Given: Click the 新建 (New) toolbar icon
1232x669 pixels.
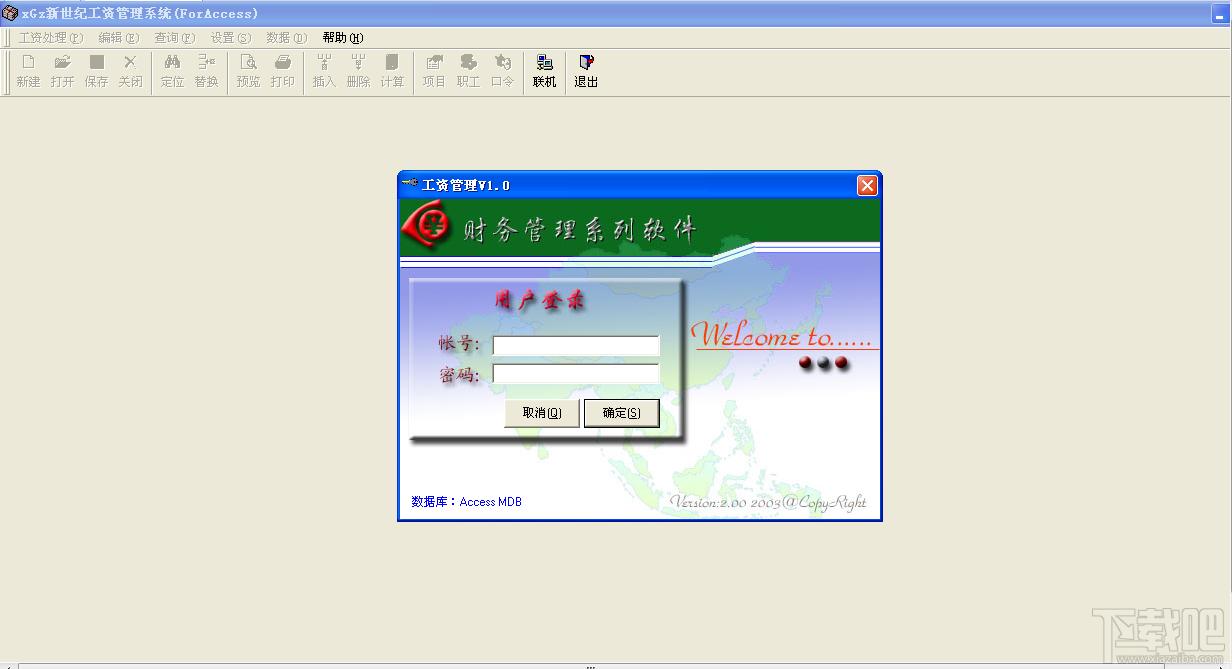Looking at the screenshot, I should pos(28,71).
